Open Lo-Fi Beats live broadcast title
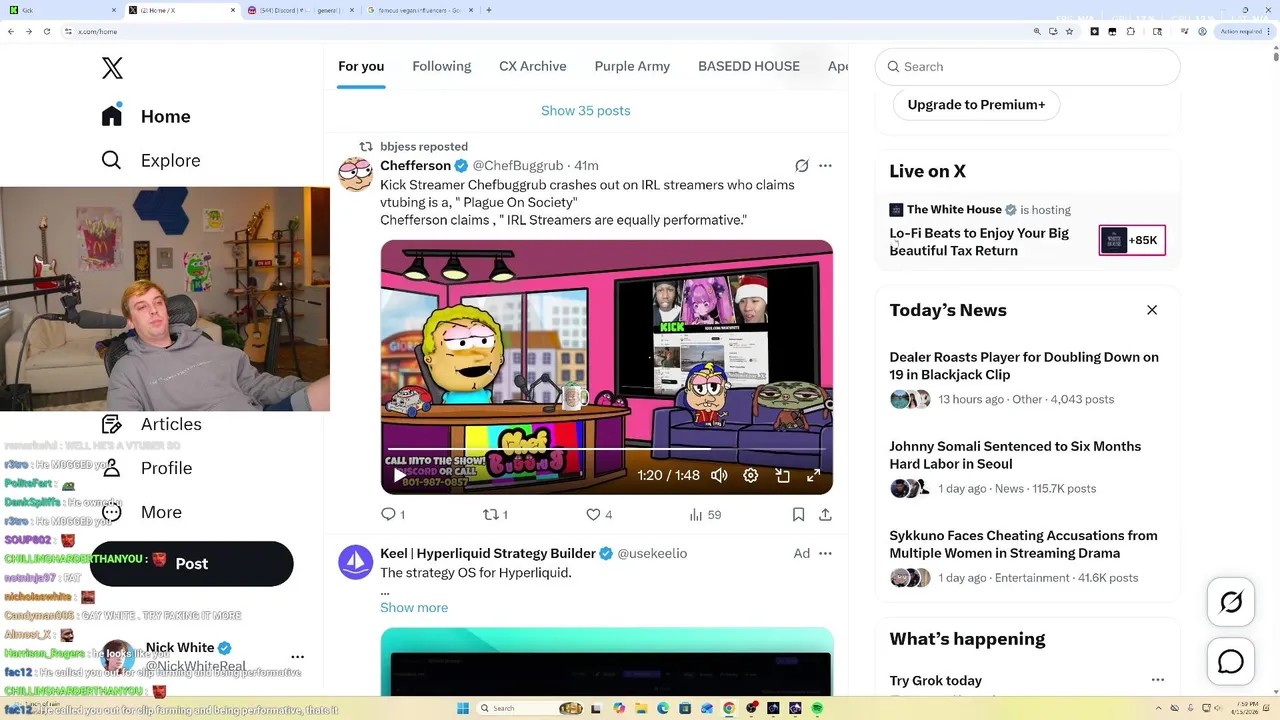Screen dimensions: 1280x720 click(979, 242)
